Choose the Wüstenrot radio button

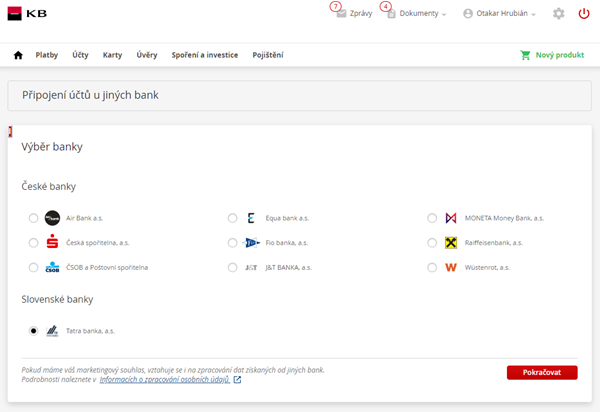point(432,267)
